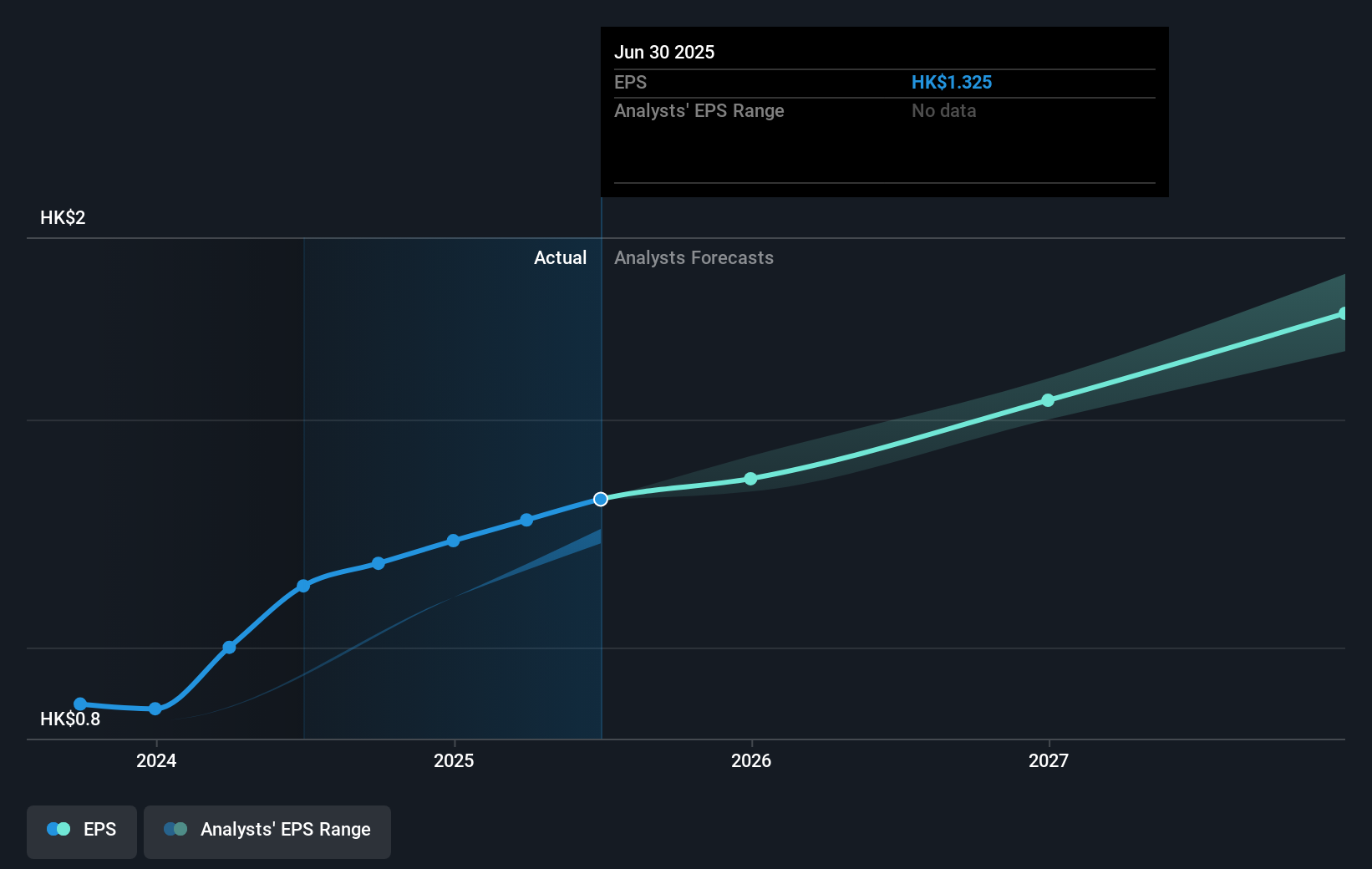Image resolution: width=1372 pixels, height=869 pixels.
Task: Click the 2027 forecast data point marker
Action: (x=1049, y=400)
